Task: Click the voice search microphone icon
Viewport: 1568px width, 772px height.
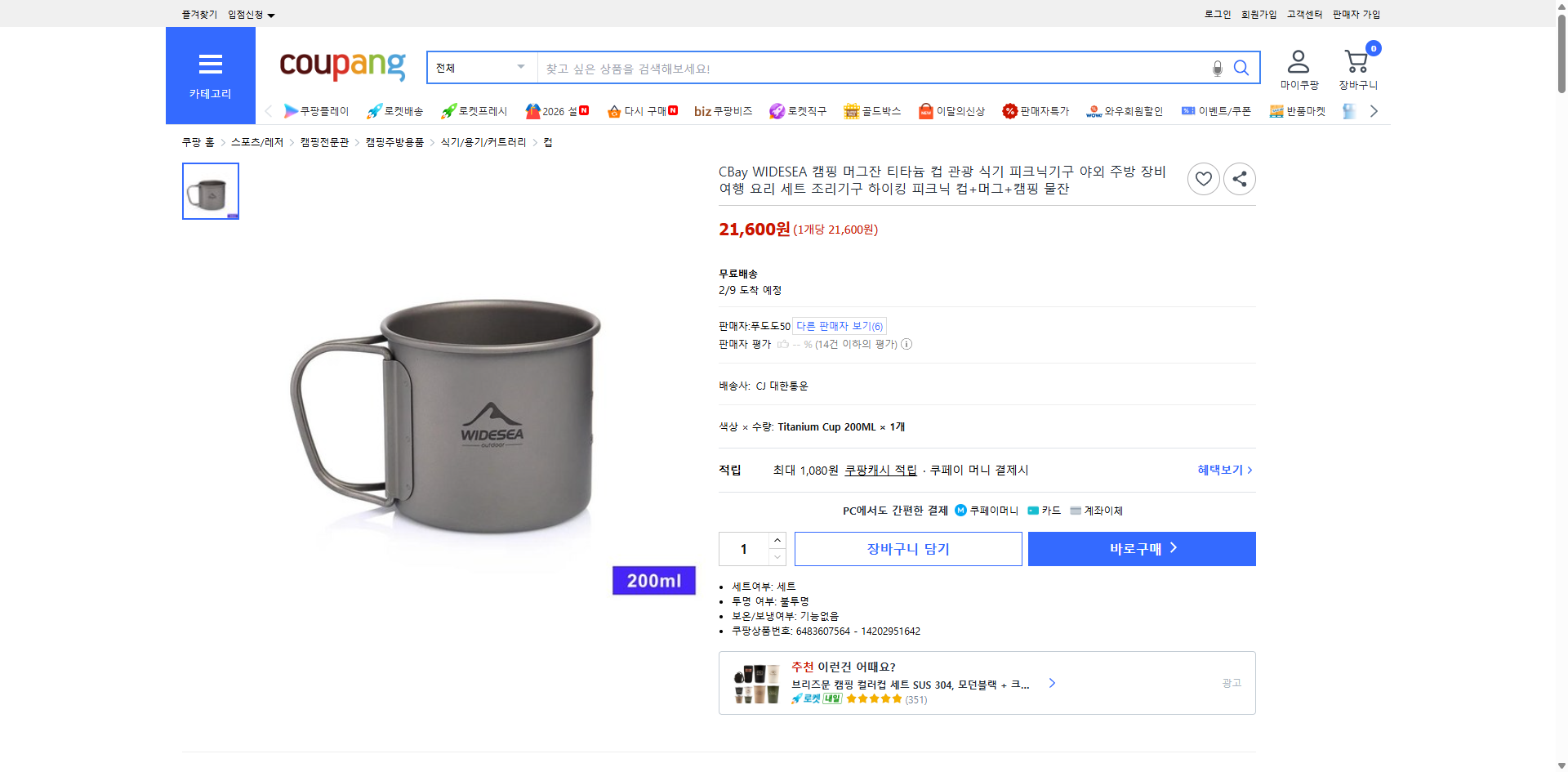Action: [1216, 68]
